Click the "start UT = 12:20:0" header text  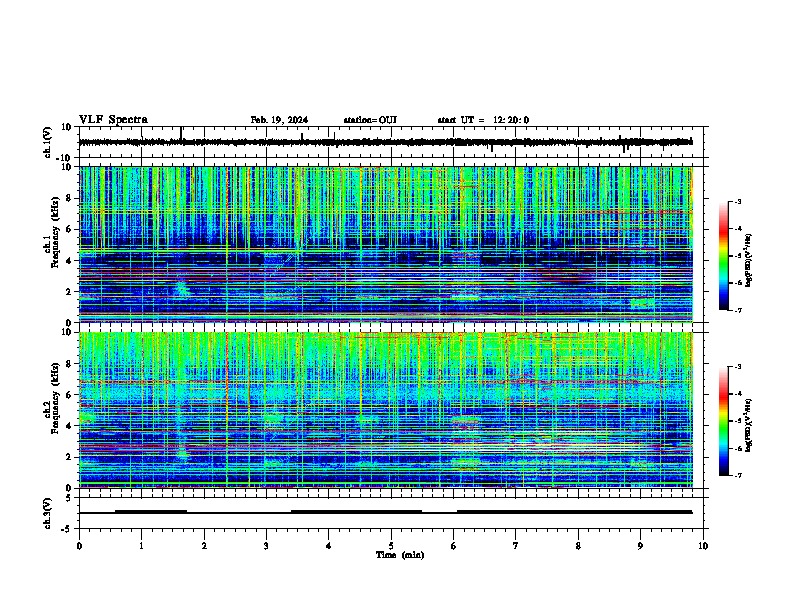(x=483, y=120)
